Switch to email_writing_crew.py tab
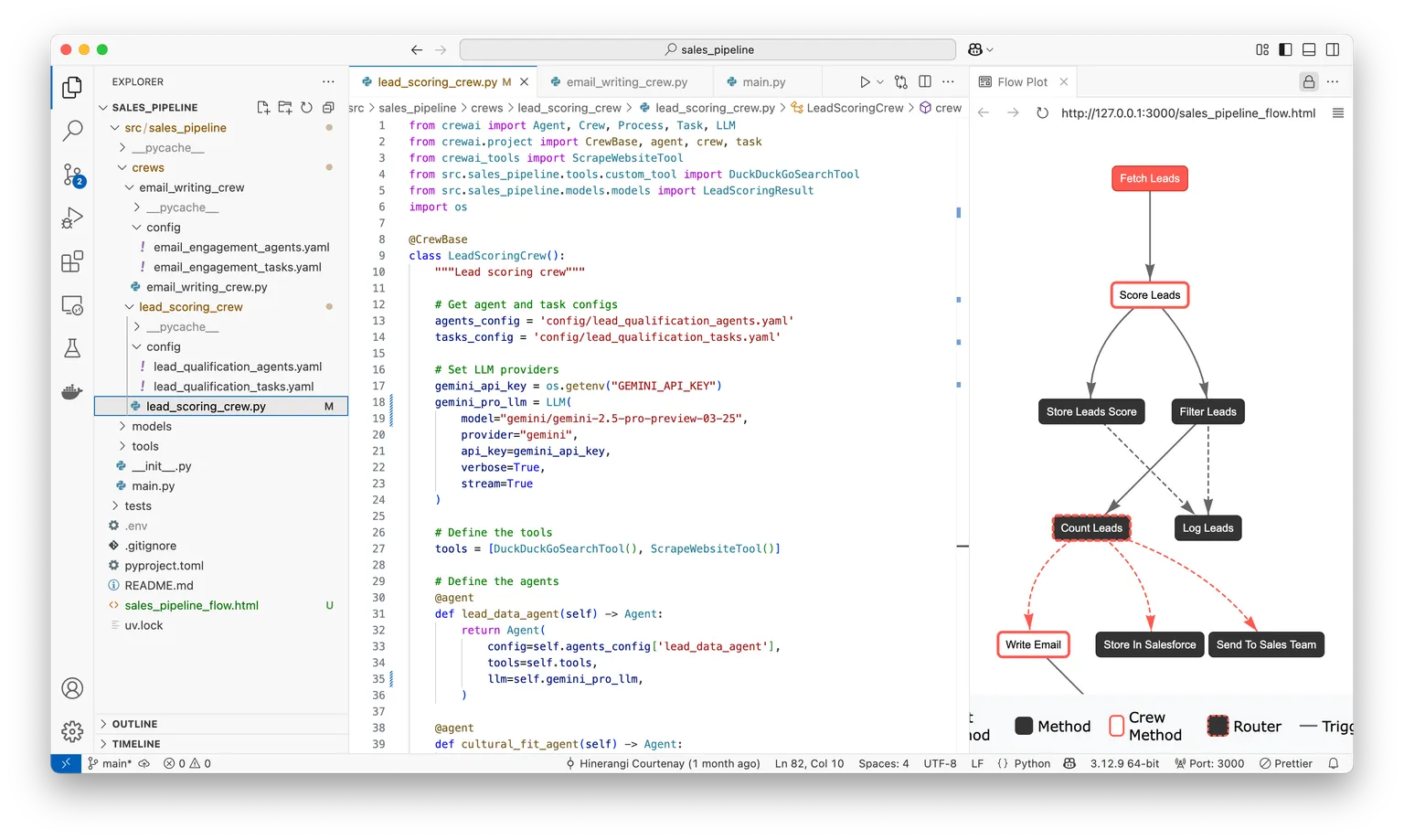 (x=627, y=81)
